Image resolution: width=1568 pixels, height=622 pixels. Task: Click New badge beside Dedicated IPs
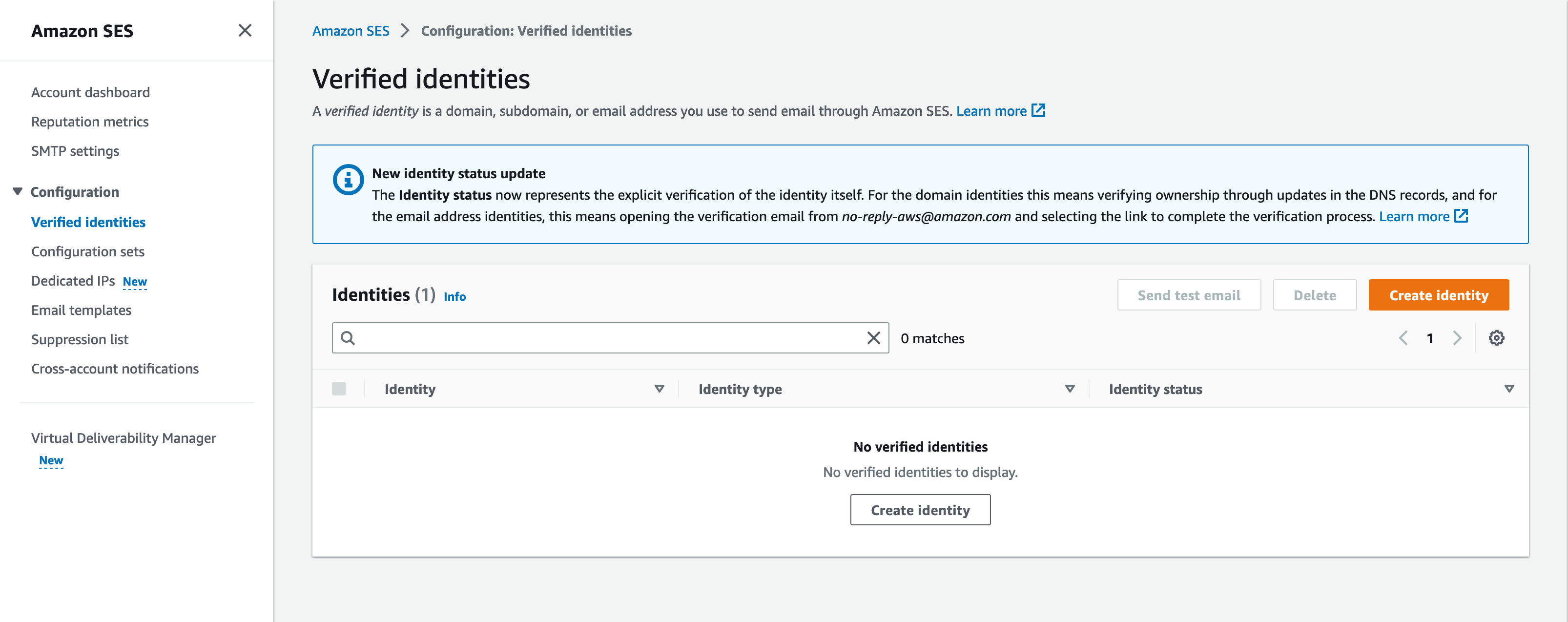135,282
